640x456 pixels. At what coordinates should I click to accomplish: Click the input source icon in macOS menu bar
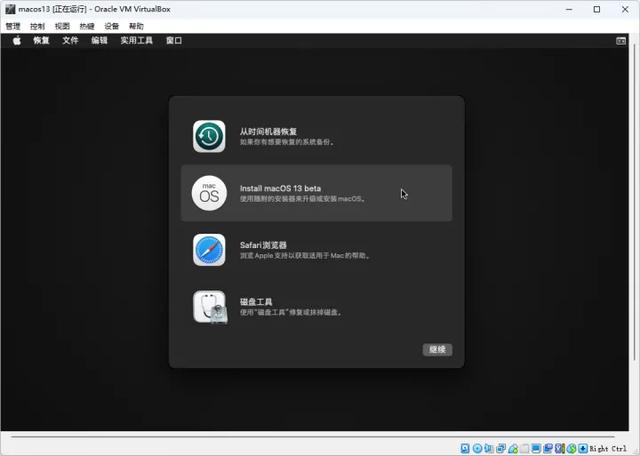pyautogui.click(x=620, y=41)
